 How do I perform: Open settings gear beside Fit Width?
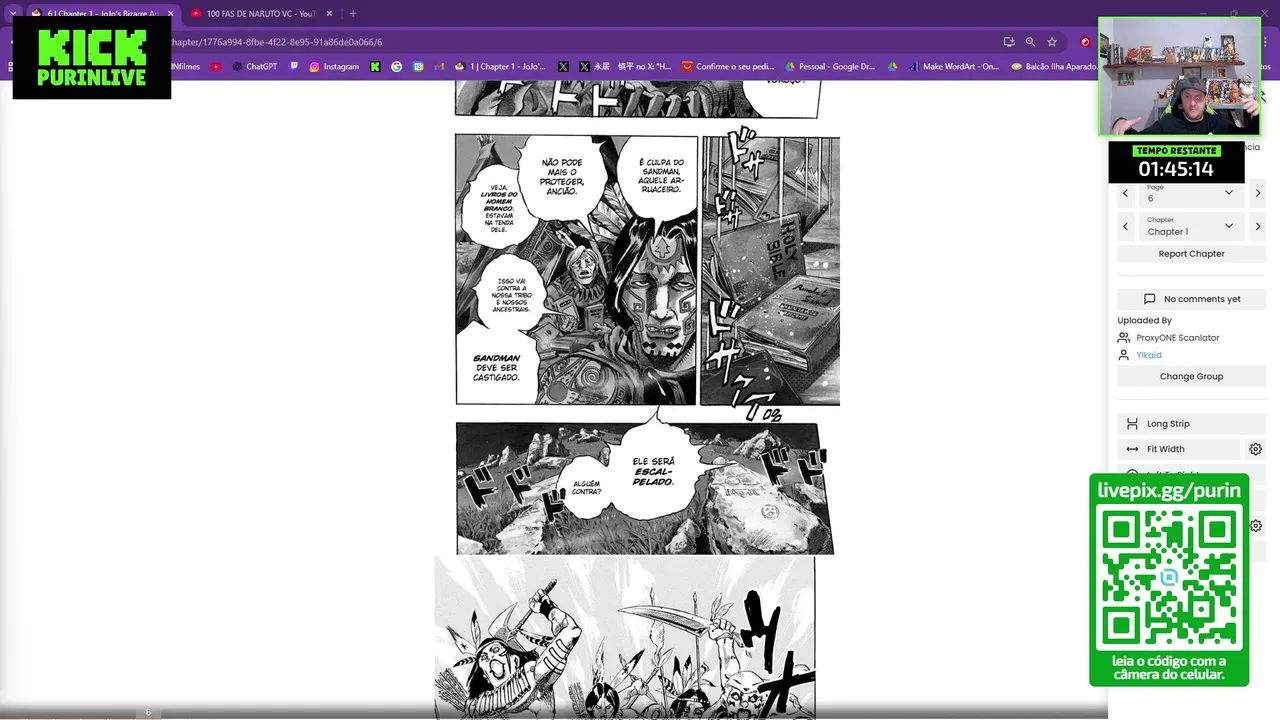pos(1256,449)
